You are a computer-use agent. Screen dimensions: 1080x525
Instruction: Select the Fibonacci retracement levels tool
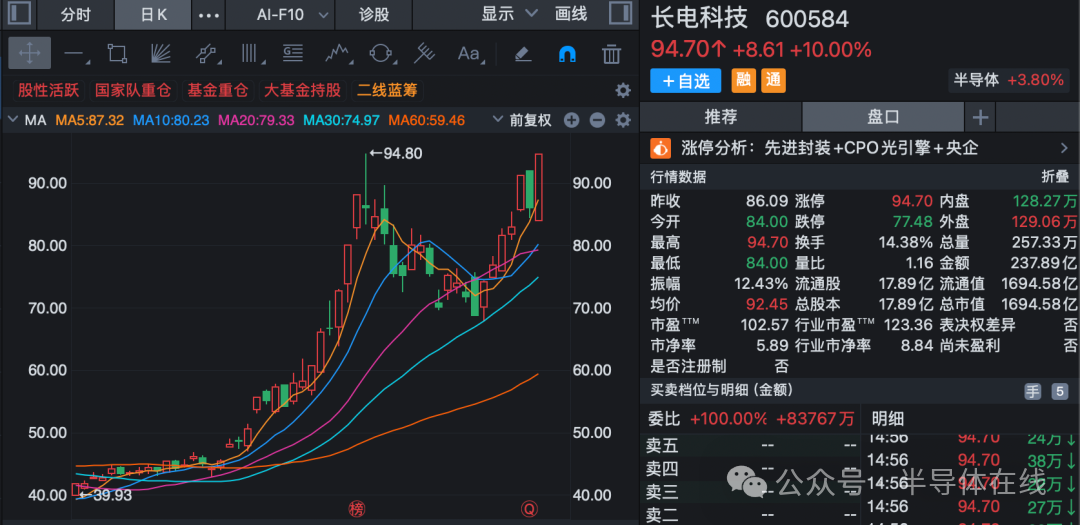(293, 53)
